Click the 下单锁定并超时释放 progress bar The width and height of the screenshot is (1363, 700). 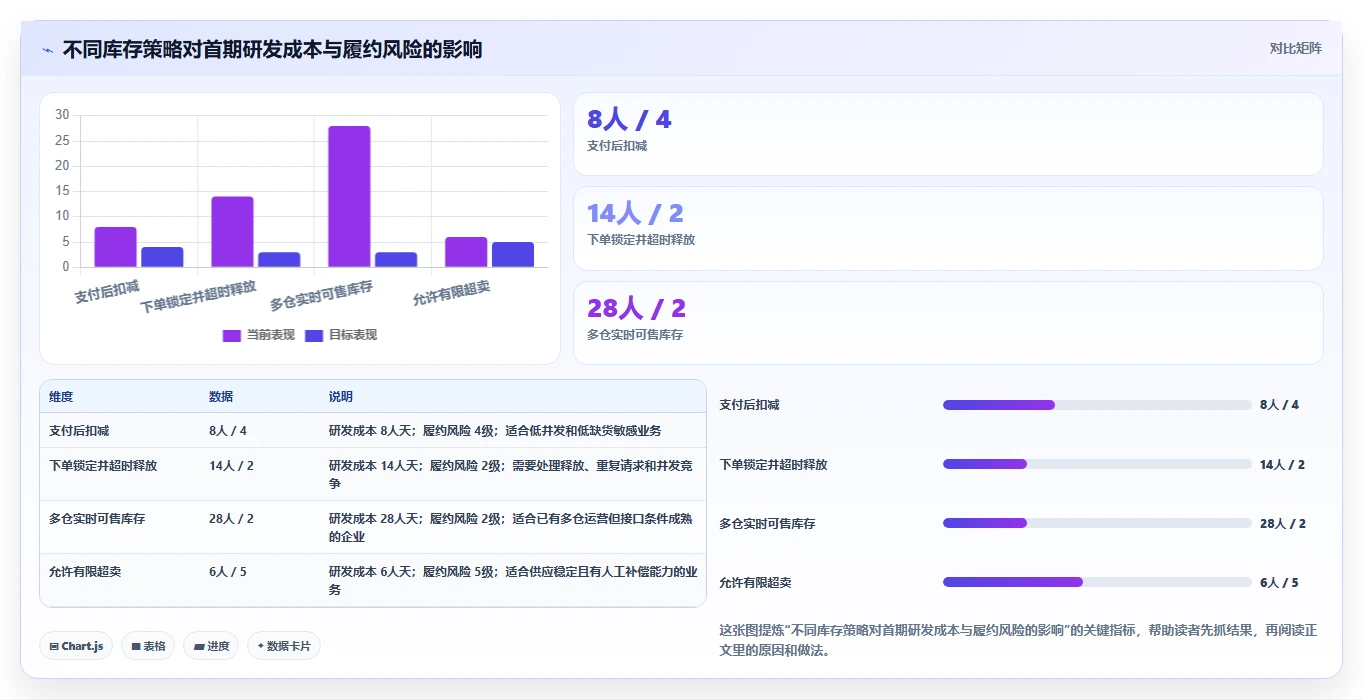point(1097,464)
